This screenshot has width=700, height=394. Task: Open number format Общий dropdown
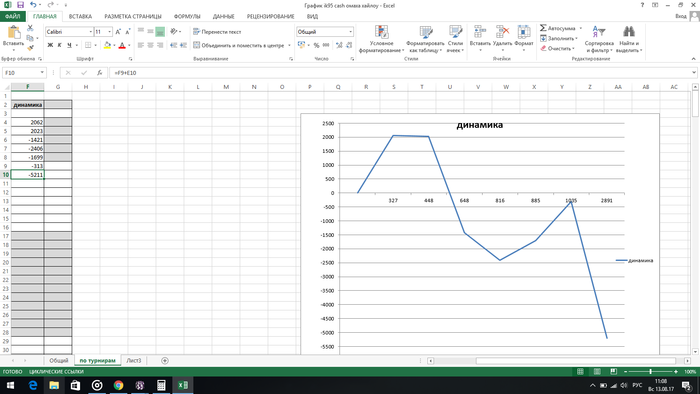(350, 32)
